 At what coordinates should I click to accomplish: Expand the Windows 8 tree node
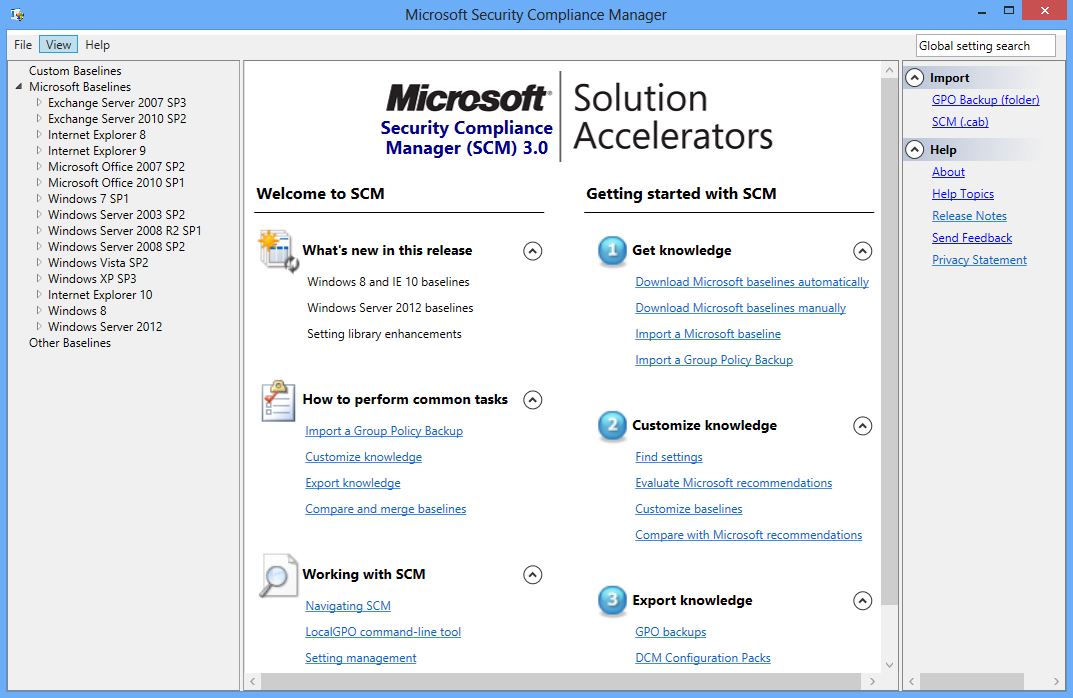coord(39,311)
